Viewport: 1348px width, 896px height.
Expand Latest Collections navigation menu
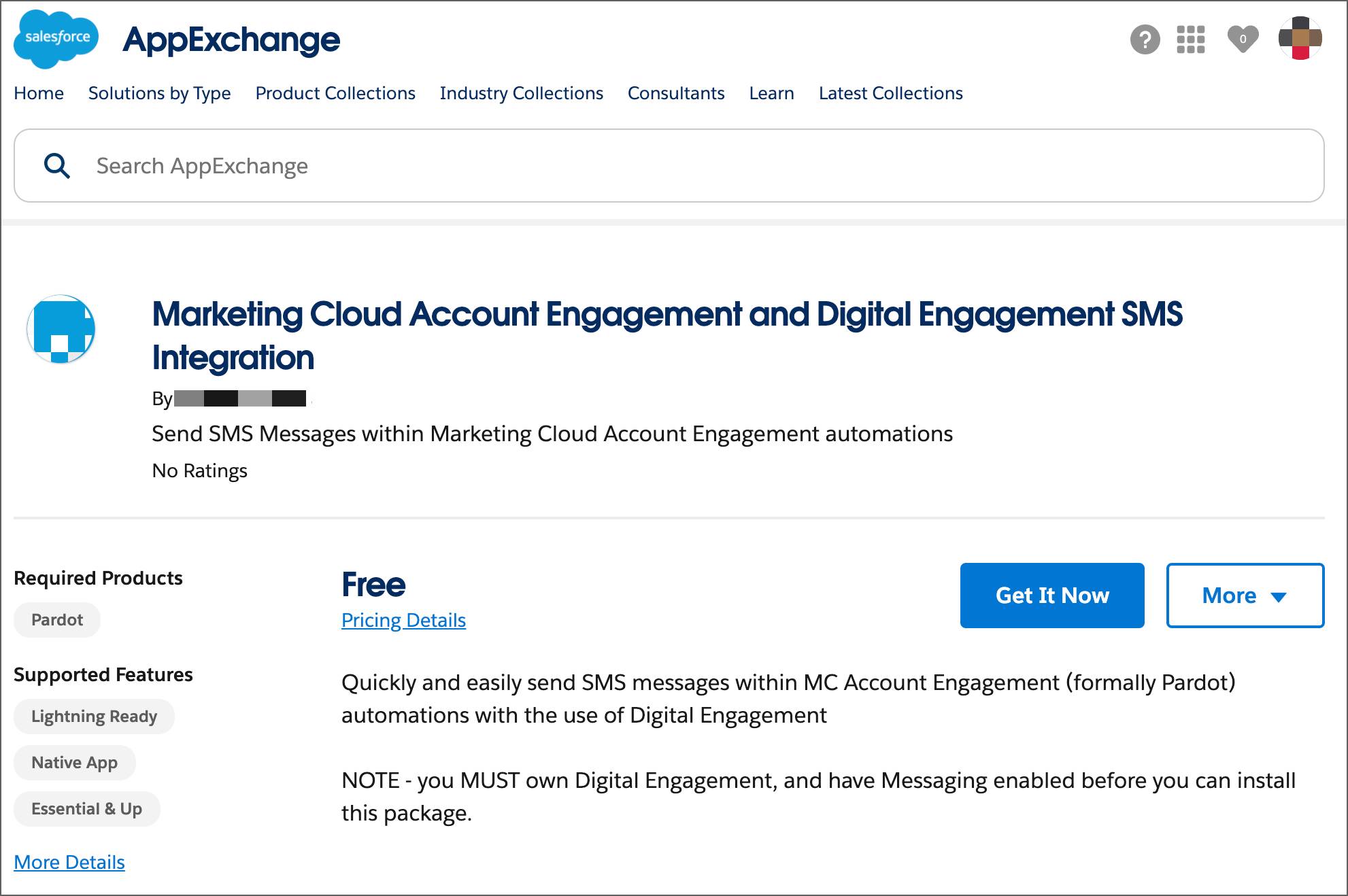891,92
